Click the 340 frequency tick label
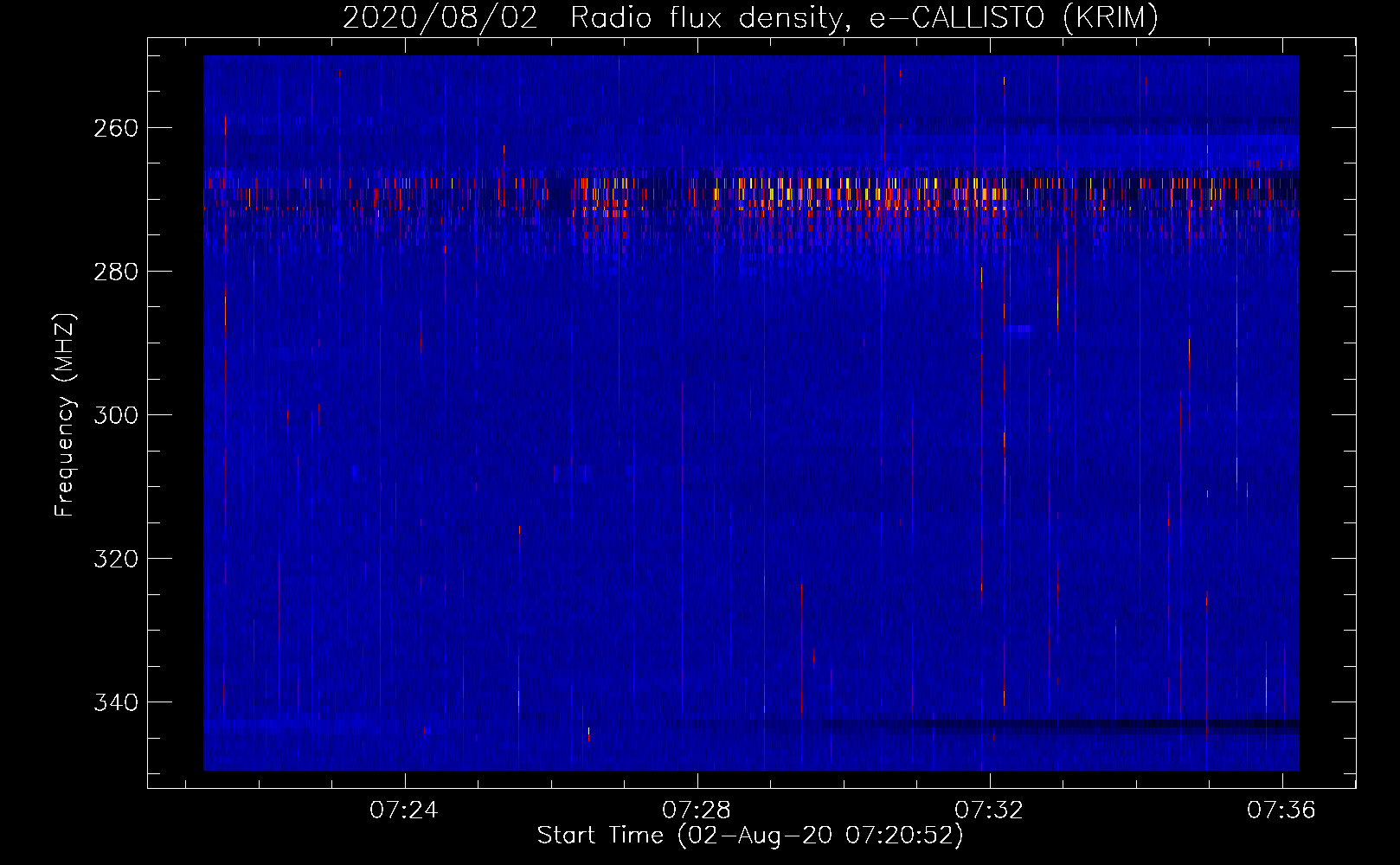Screen dimensions: 1400x865 click(116, 702)
